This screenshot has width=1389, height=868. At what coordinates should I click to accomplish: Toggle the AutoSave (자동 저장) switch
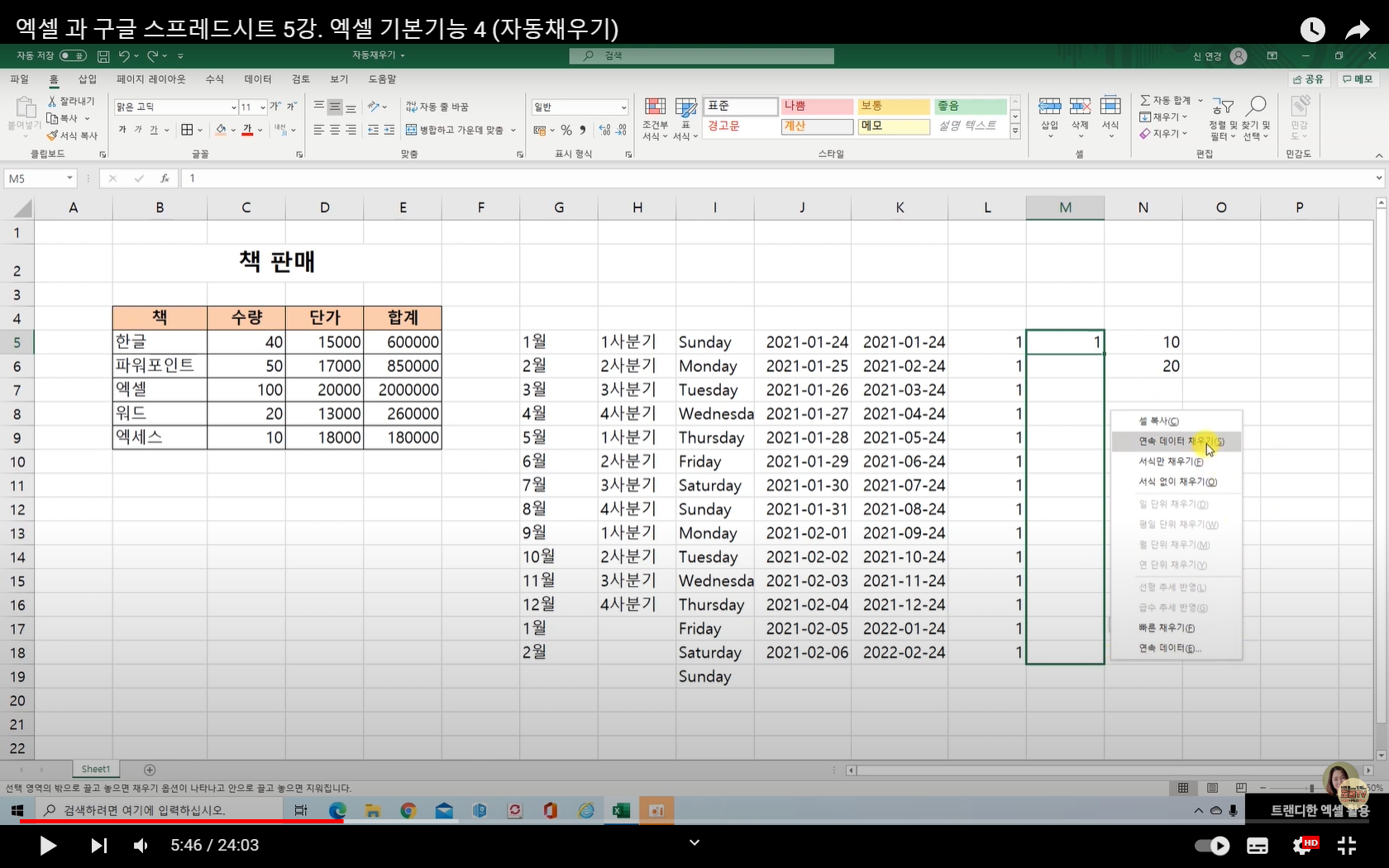[73, 55]
